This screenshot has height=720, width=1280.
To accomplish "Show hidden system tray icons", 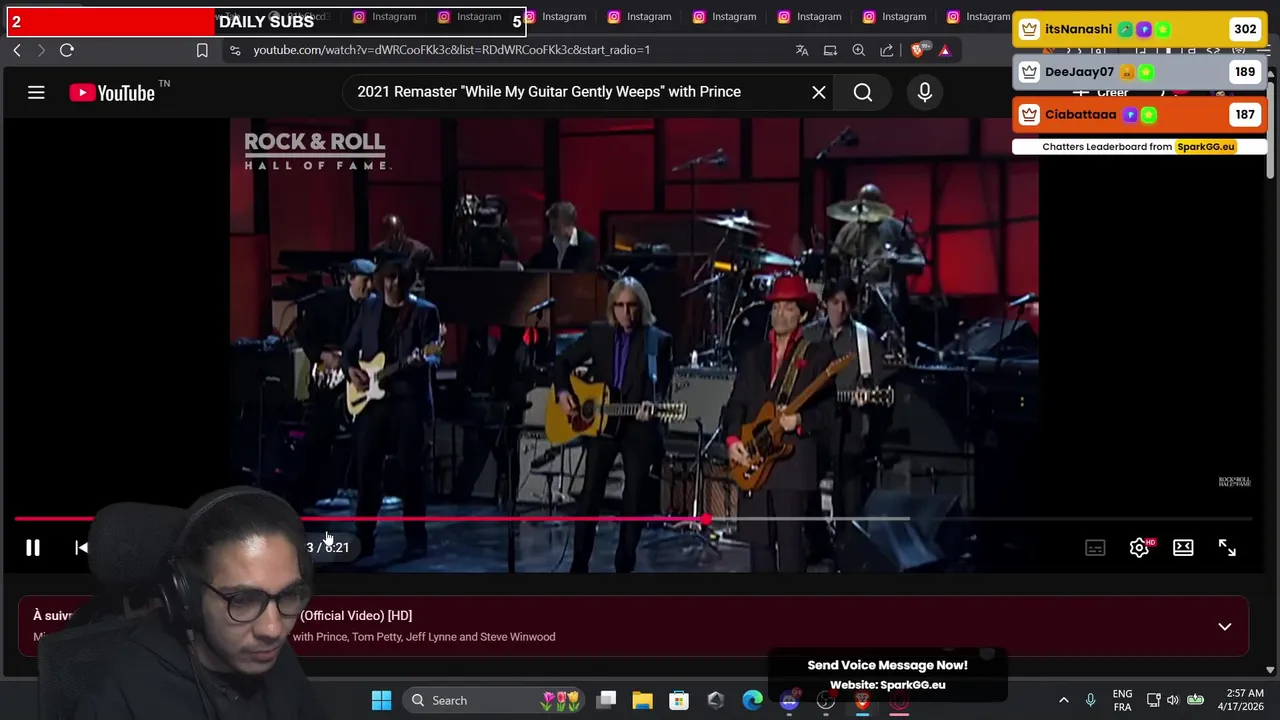I will (x=1064, y=701).
